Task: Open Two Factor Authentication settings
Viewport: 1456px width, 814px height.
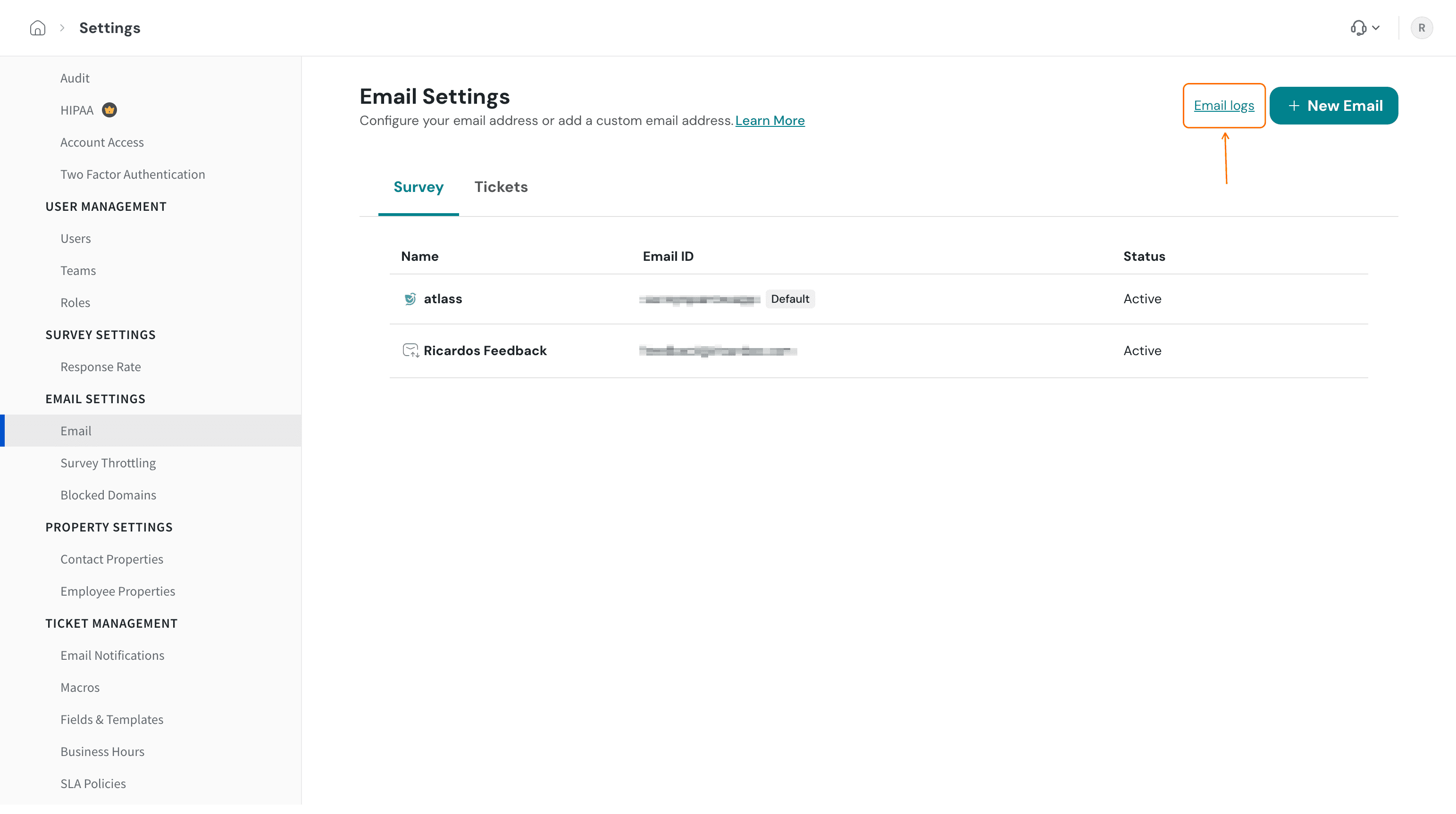Action: pyautogui.click(x=132, y=174)
